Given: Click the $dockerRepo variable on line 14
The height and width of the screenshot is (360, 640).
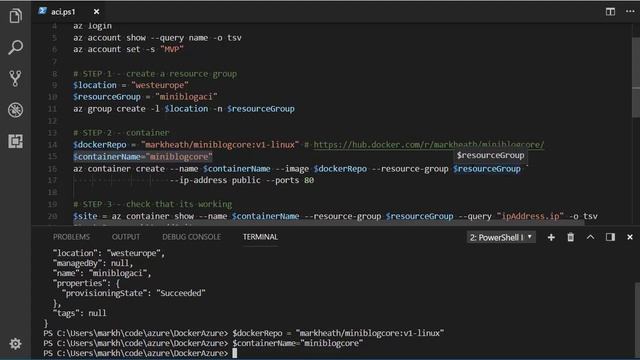Looking at the screenshot, I should pos(100,145).
